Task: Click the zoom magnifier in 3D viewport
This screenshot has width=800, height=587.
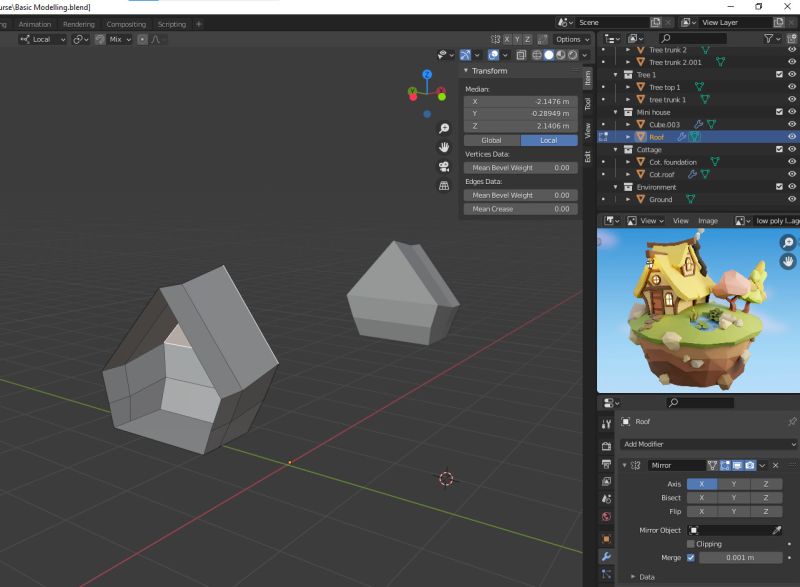Action: click(x=444, y=128)
